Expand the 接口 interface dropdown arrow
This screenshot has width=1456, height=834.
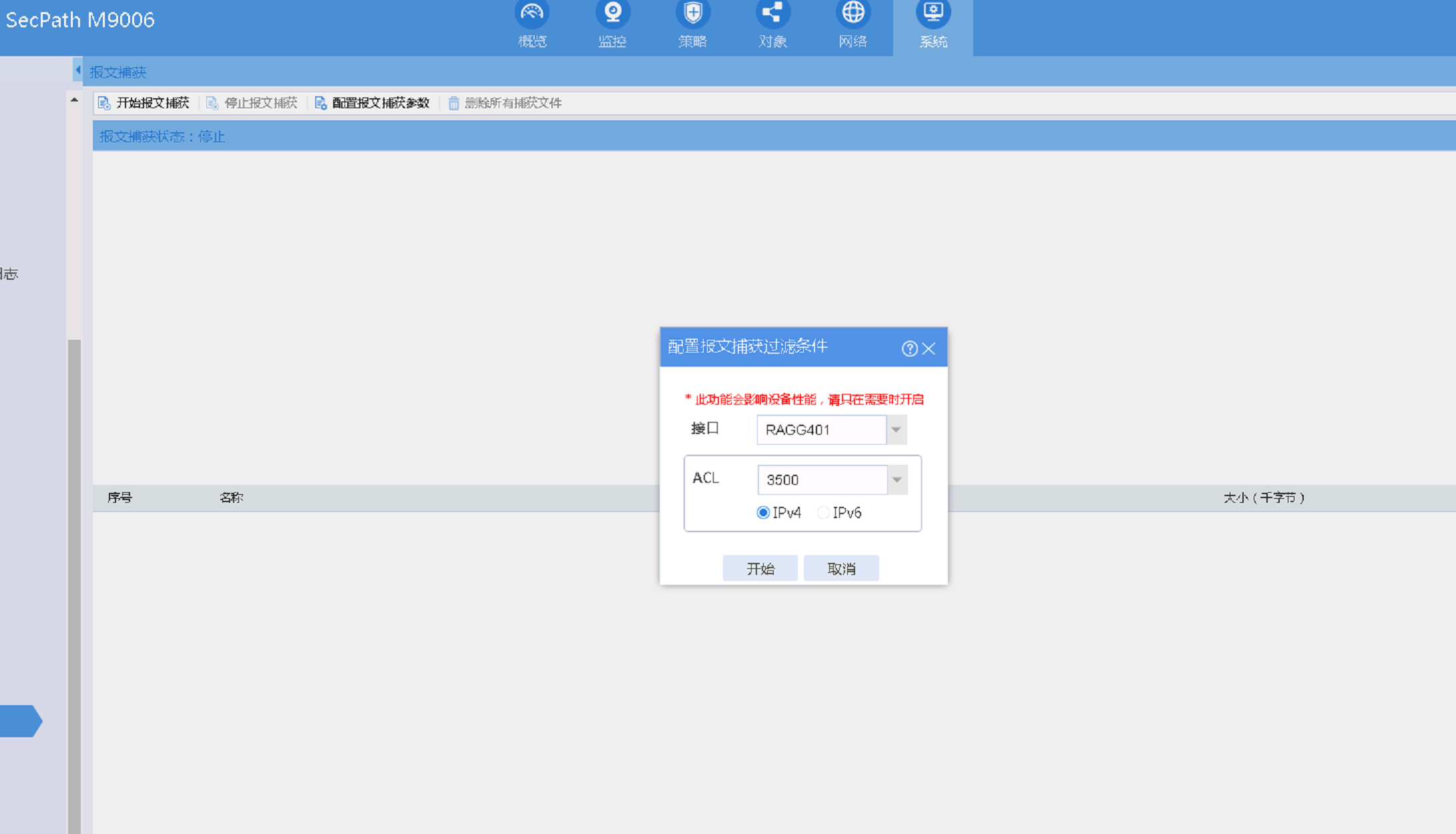coord(896,429)
